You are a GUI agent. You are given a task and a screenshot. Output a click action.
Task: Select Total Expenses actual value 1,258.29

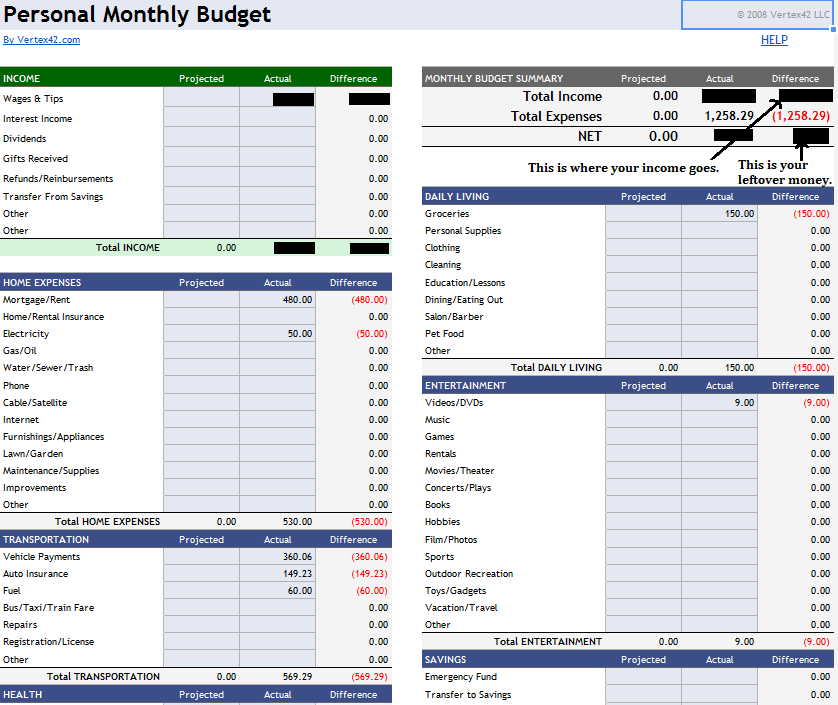[x=729, y=116]
